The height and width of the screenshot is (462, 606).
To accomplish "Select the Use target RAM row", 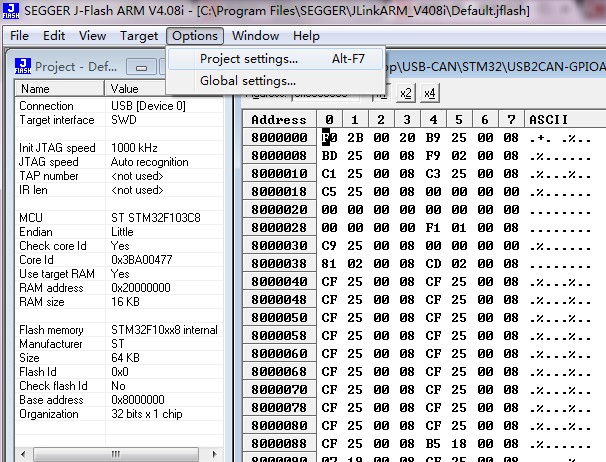I will [x=119, y=274].
